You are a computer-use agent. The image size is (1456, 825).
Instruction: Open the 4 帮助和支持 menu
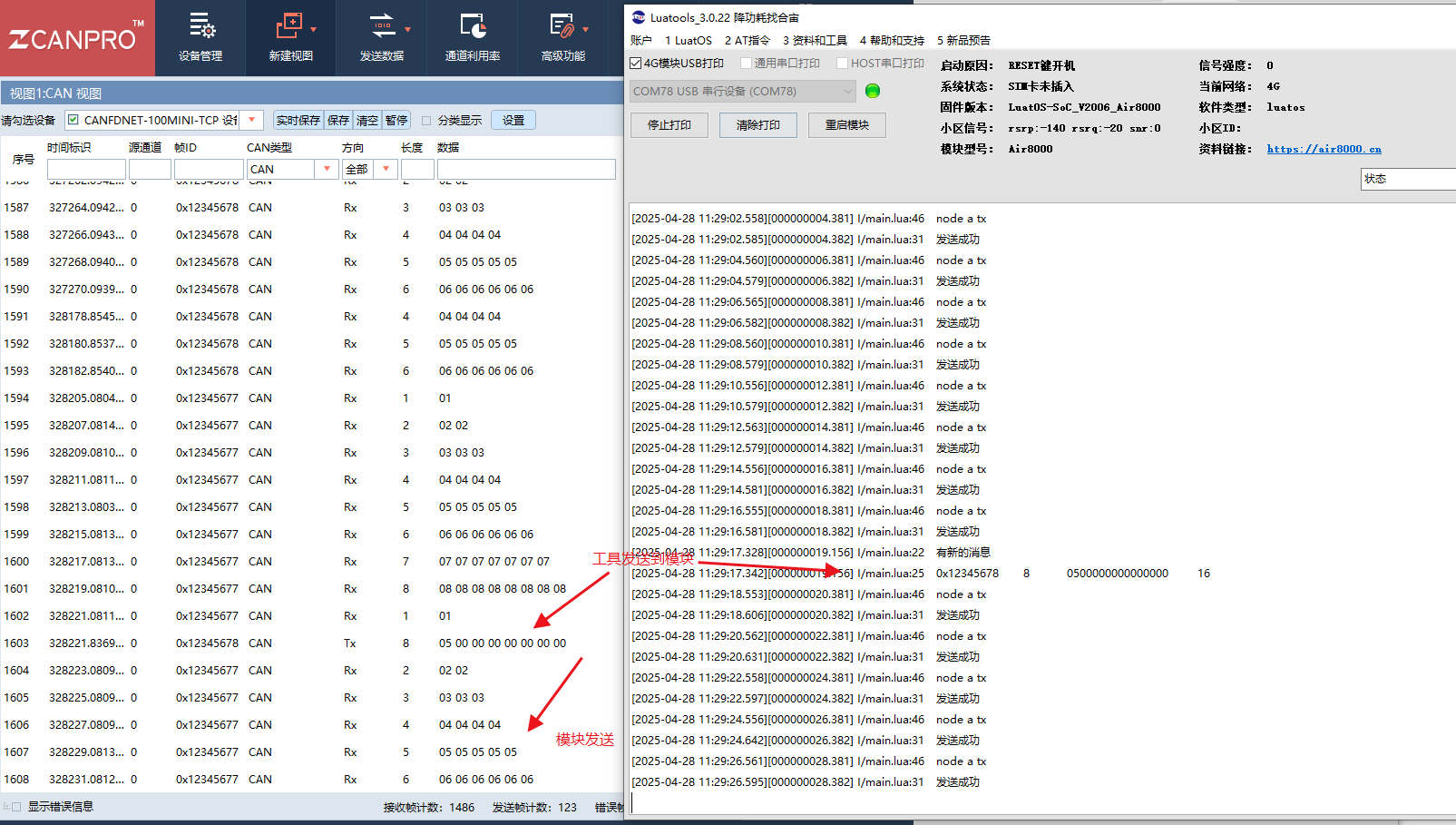pyautogui.click(x=892, y=41)
